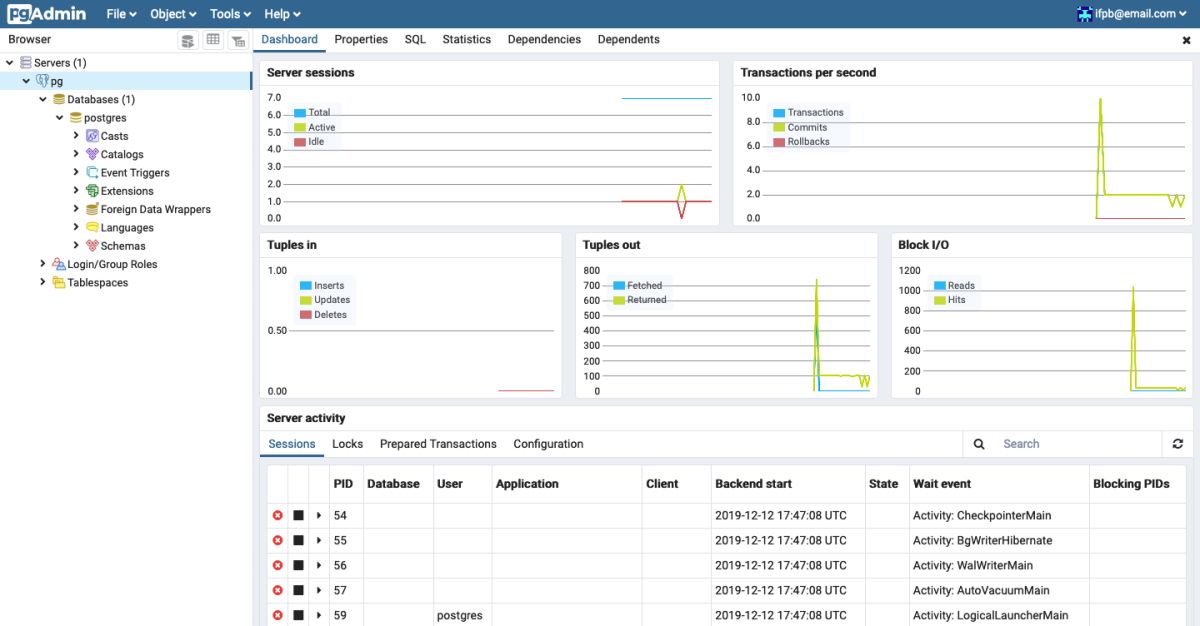The width and height of the screenshot is (1200, 626).
Task: Click the Extensions node icon
Action: [x=92, y=191]
